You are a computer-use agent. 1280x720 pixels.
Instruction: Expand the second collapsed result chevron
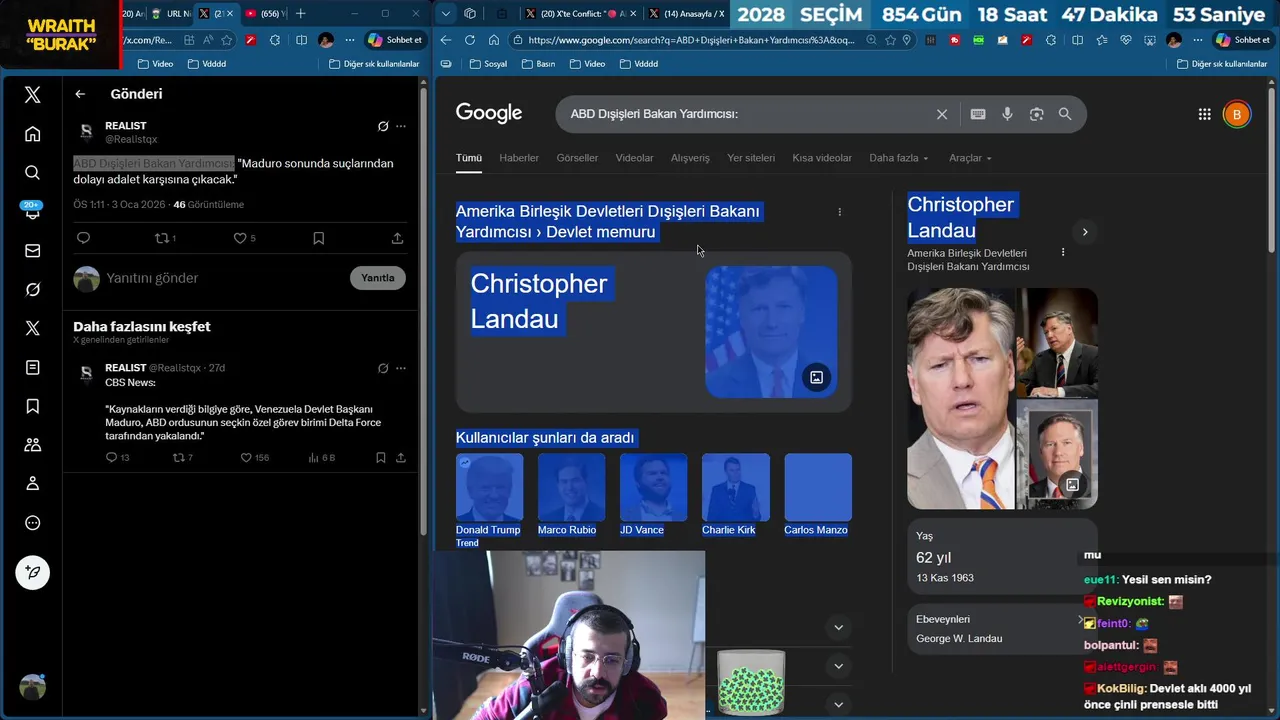click(838, 666)
